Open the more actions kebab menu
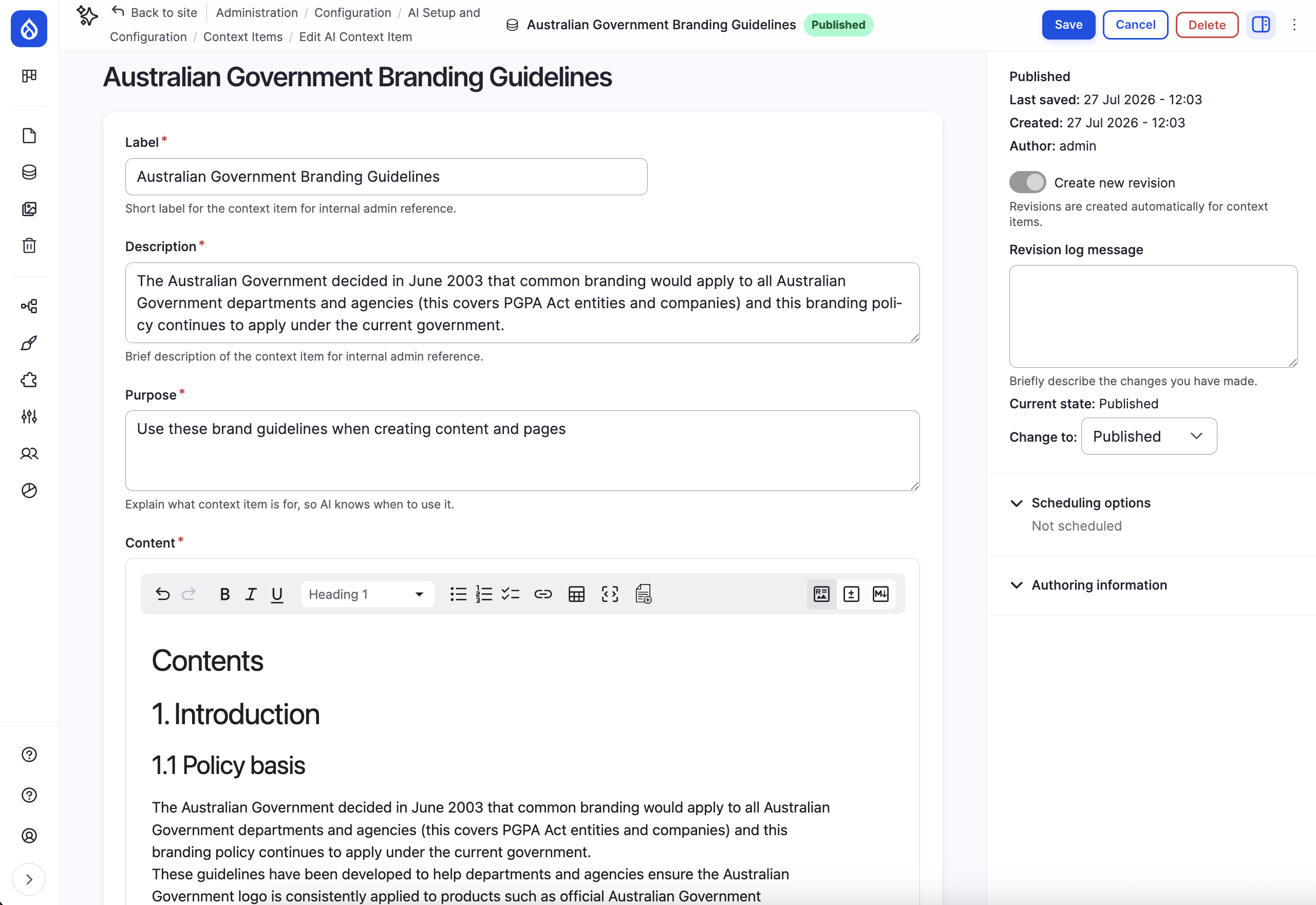This screenshot has width=1316, height=905. [1293, 24]
